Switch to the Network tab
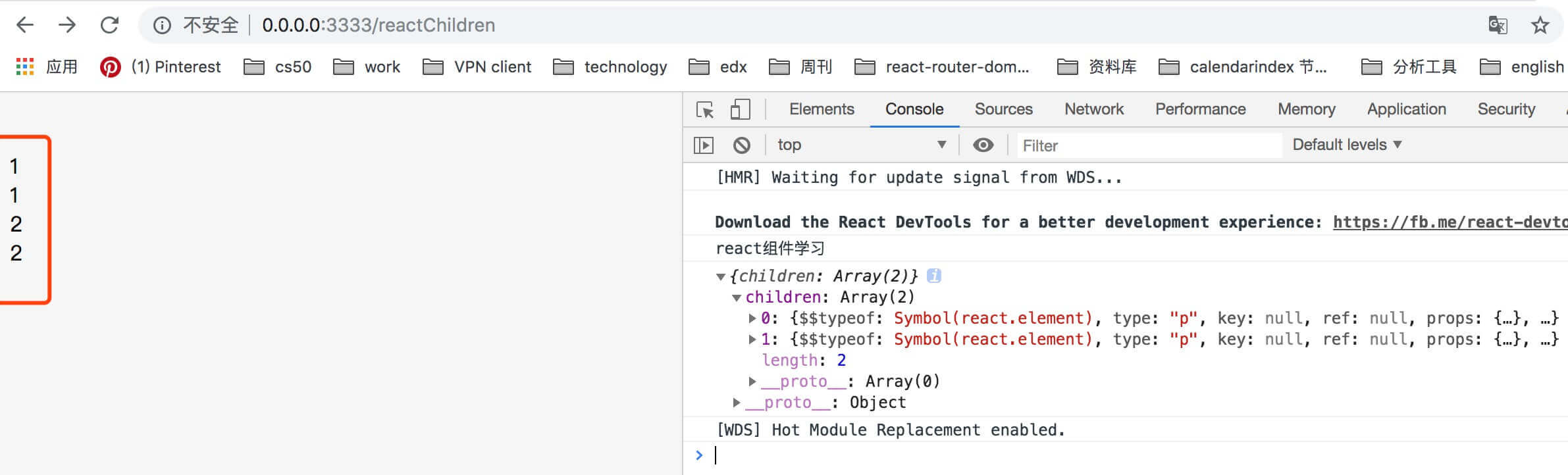The height and width of the screenshot is (475, 1568). tap(1094, 109)
